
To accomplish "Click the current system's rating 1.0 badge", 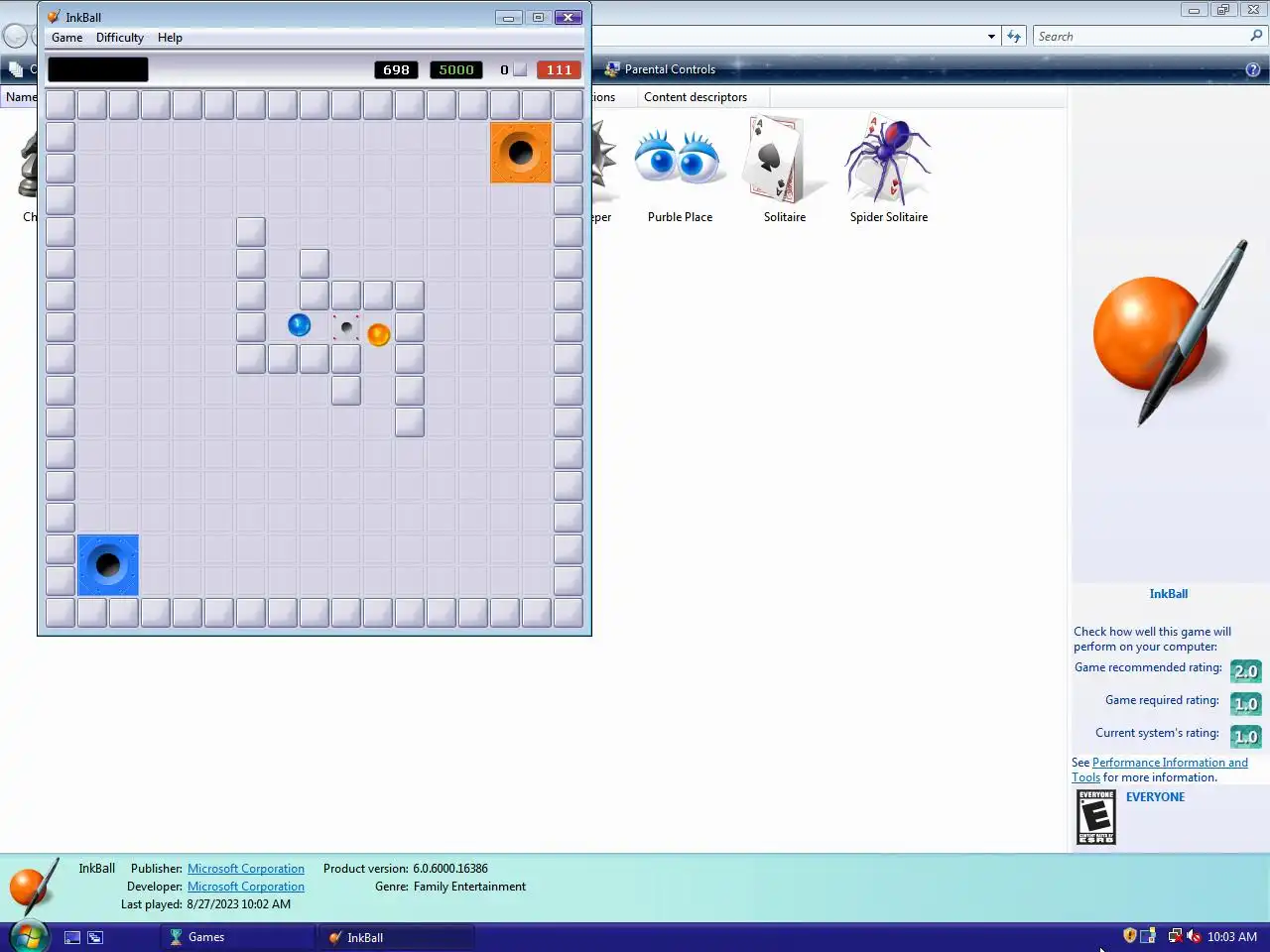I will tap(1245, 737).
